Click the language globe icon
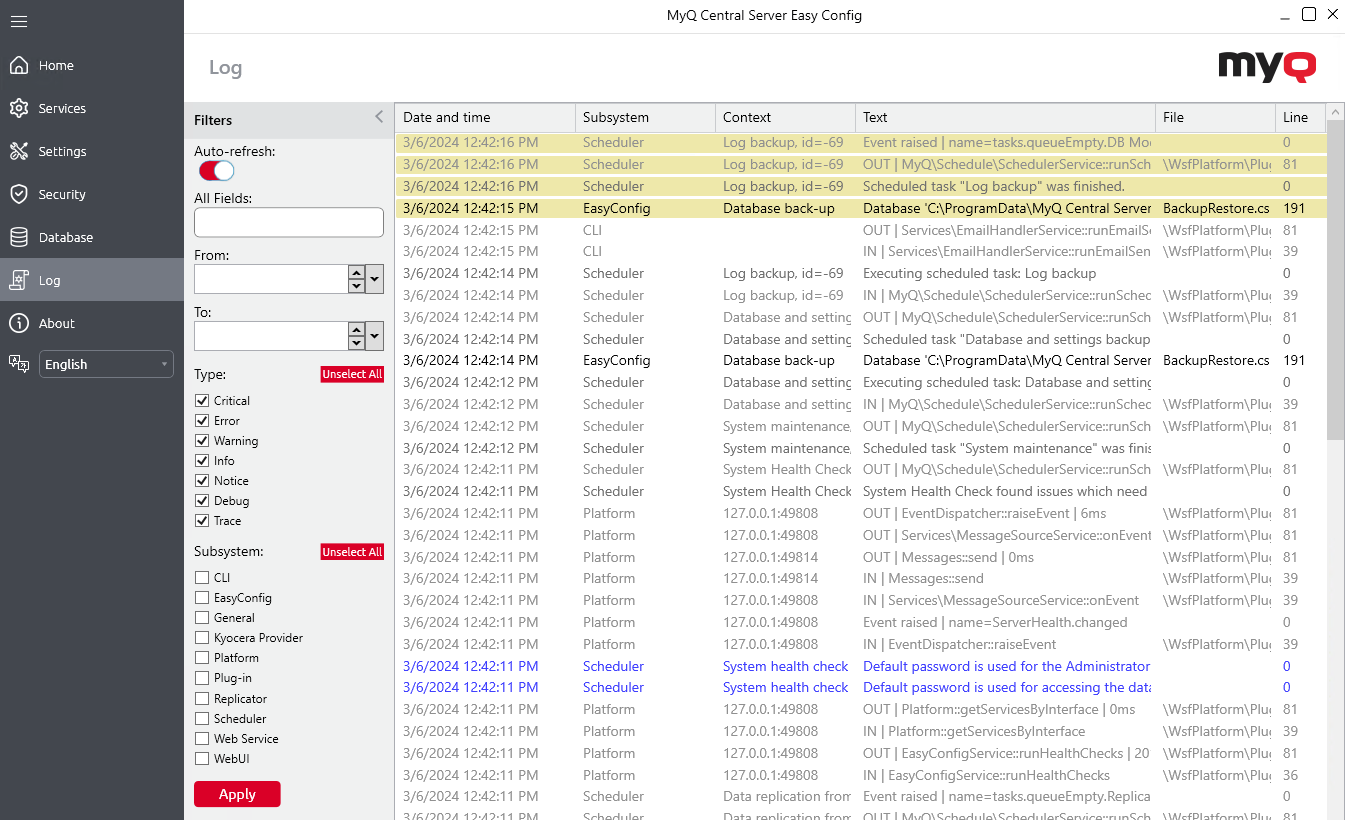Screen dimensions: 1345x820 pos(19,363)
